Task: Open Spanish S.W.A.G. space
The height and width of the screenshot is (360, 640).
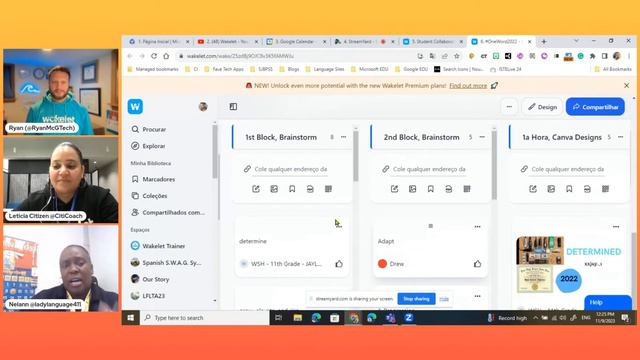Action: [166, 262]
